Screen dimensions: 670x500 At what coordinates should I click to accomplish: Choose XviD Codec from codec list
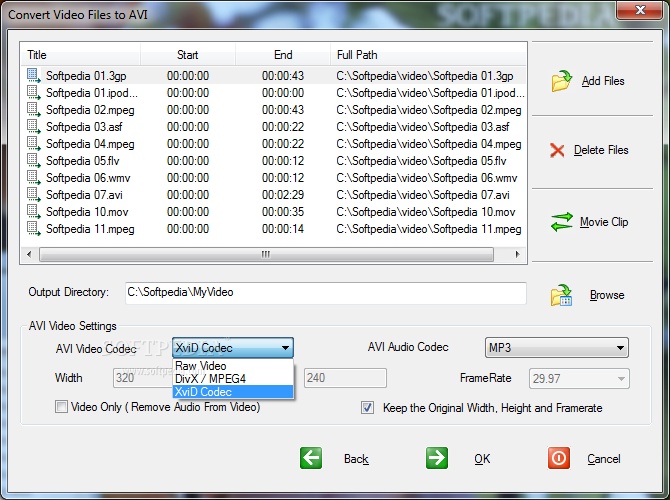(x=233, y=392)
